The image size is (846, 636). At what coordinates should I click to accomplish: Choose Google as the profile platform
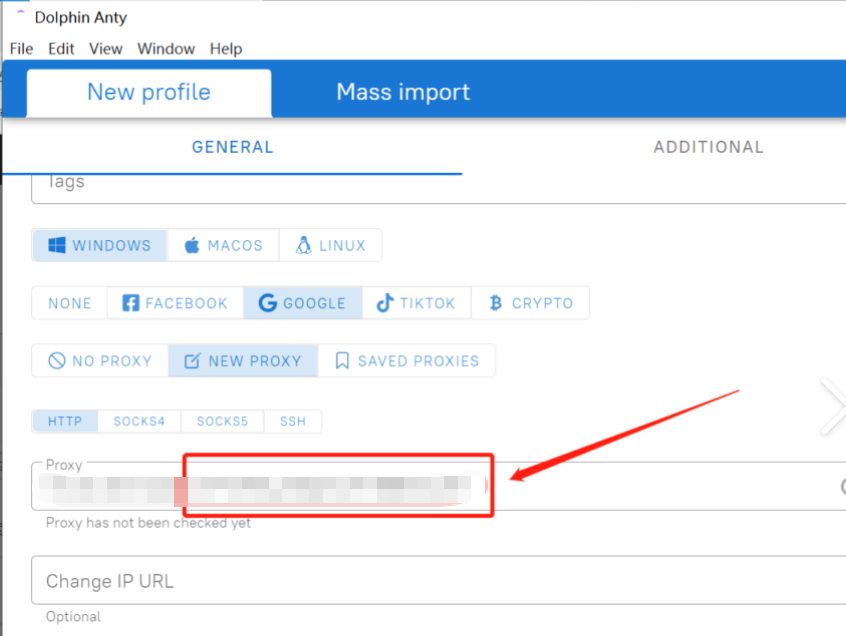303,303
